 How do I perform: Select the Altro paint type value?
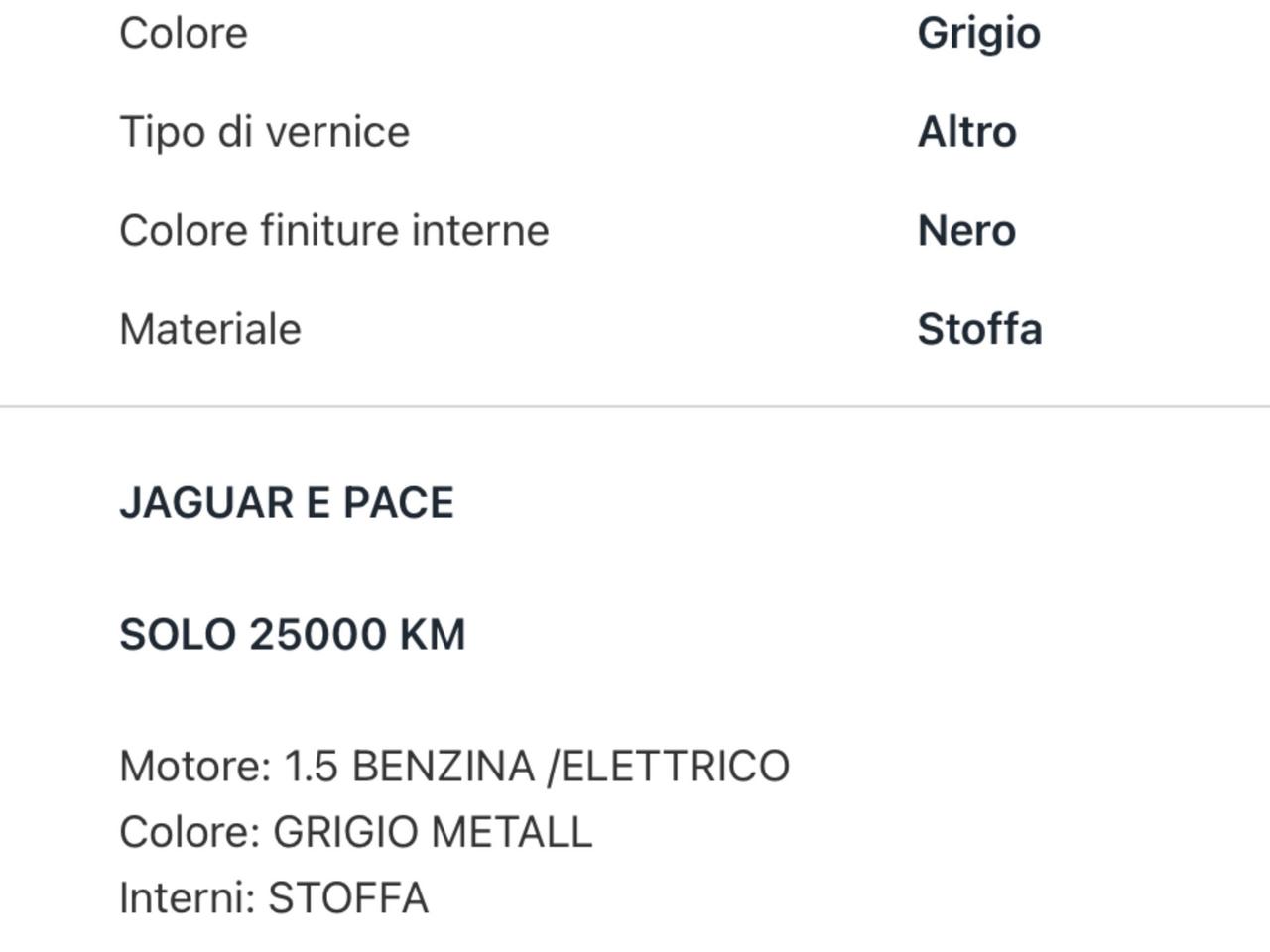pyautogui.click(x=966, y=132)
